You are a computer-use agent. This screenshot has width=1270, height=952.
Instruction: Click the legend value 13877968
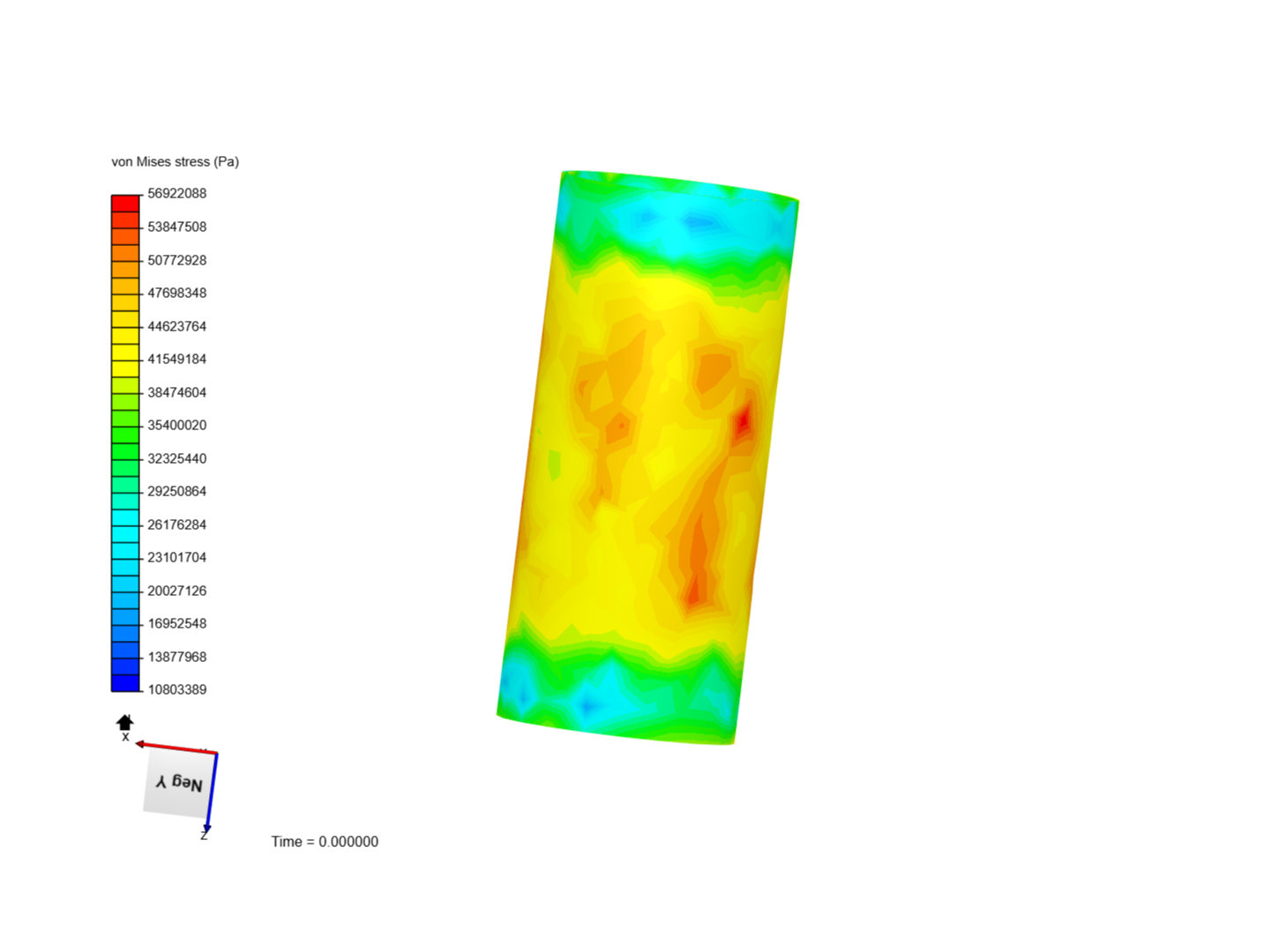[177, 657]
